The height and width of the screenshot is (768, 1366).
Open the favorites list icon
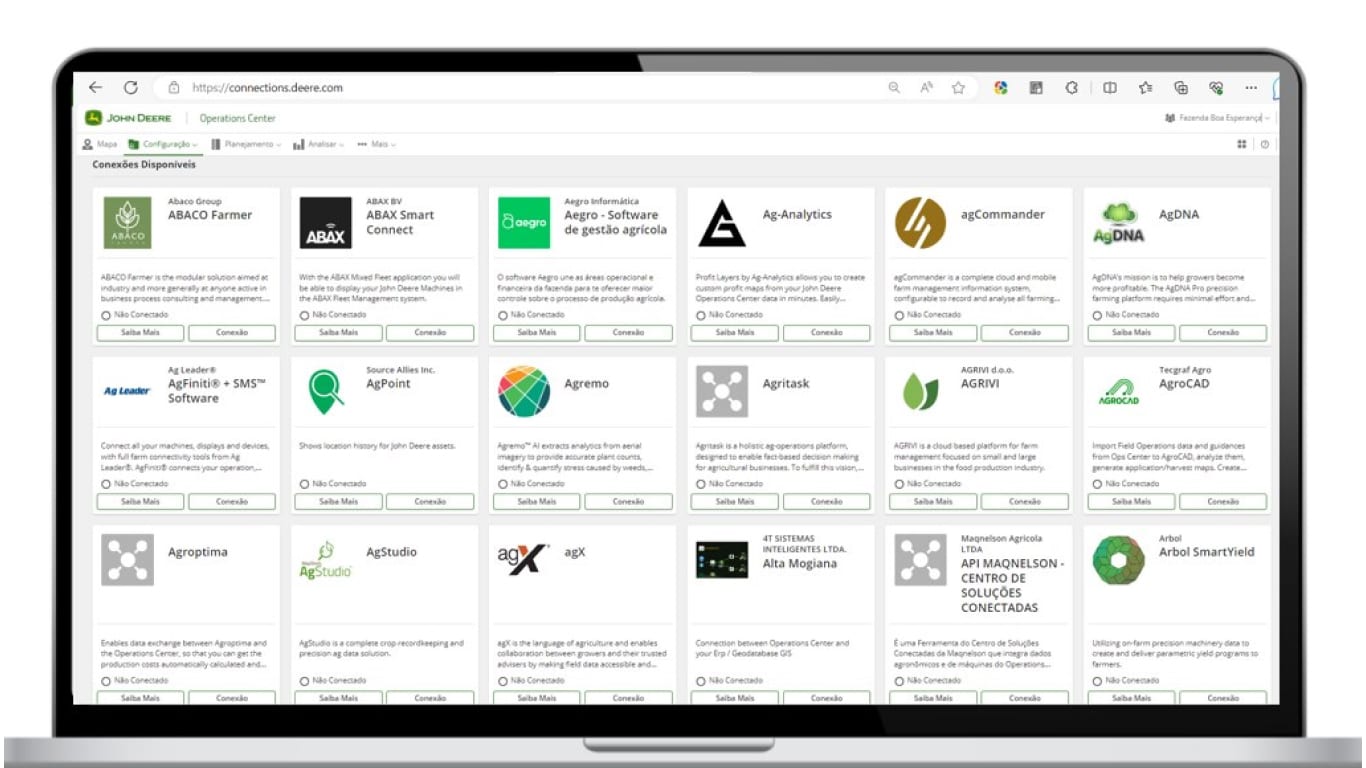pyautogui.click(x=1146, y=88)
